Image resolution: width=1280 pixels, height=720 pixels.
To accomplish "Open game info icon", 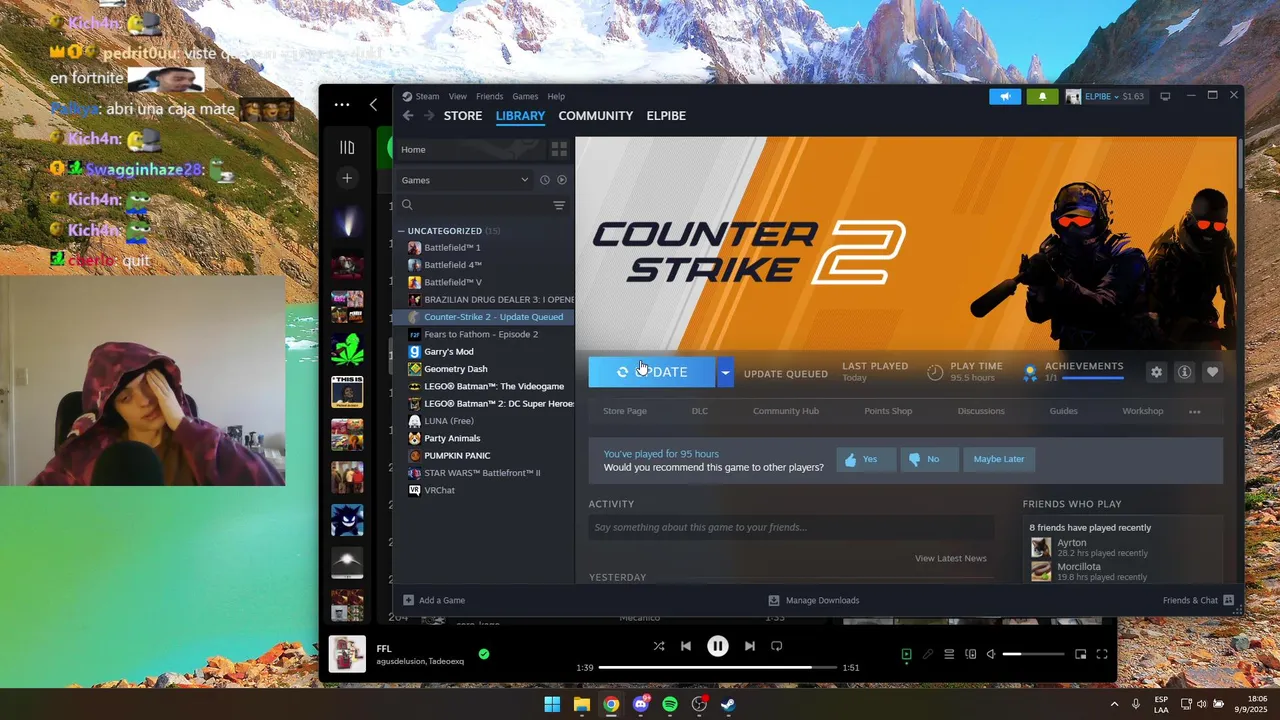I will [1185, 372].
